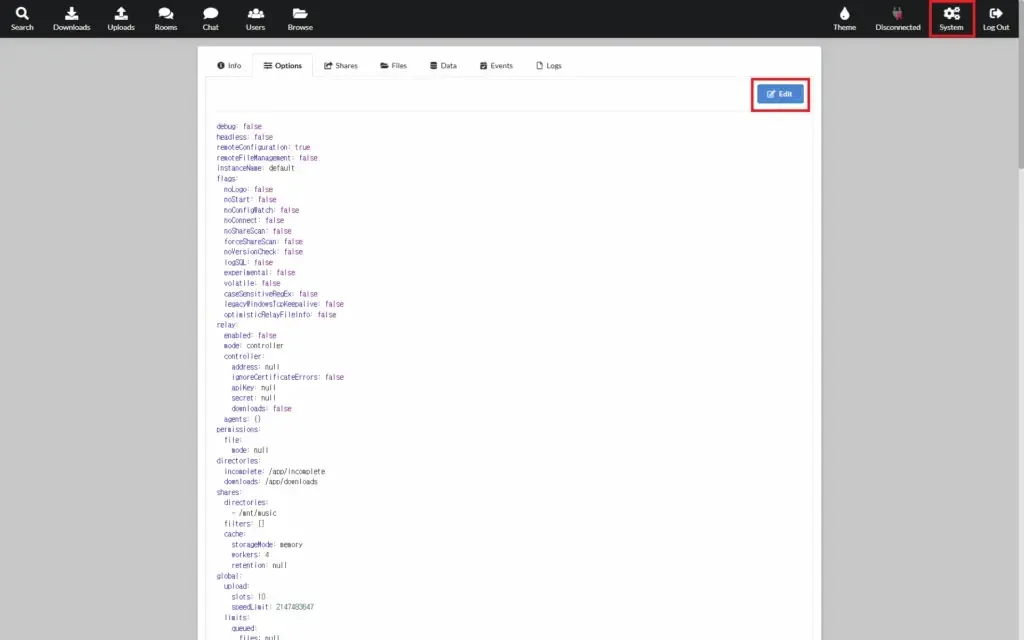1024x640 pixels.
Task: Switch to the Info tab
Action: click(228, 65)
